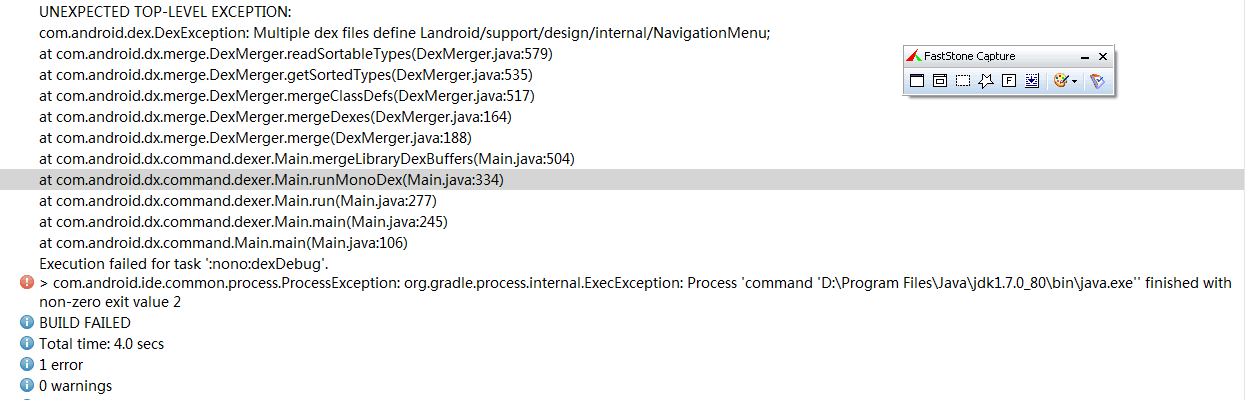
Task: Select the highlighted runMonoDex stack trace line
Action: point(622,180)
